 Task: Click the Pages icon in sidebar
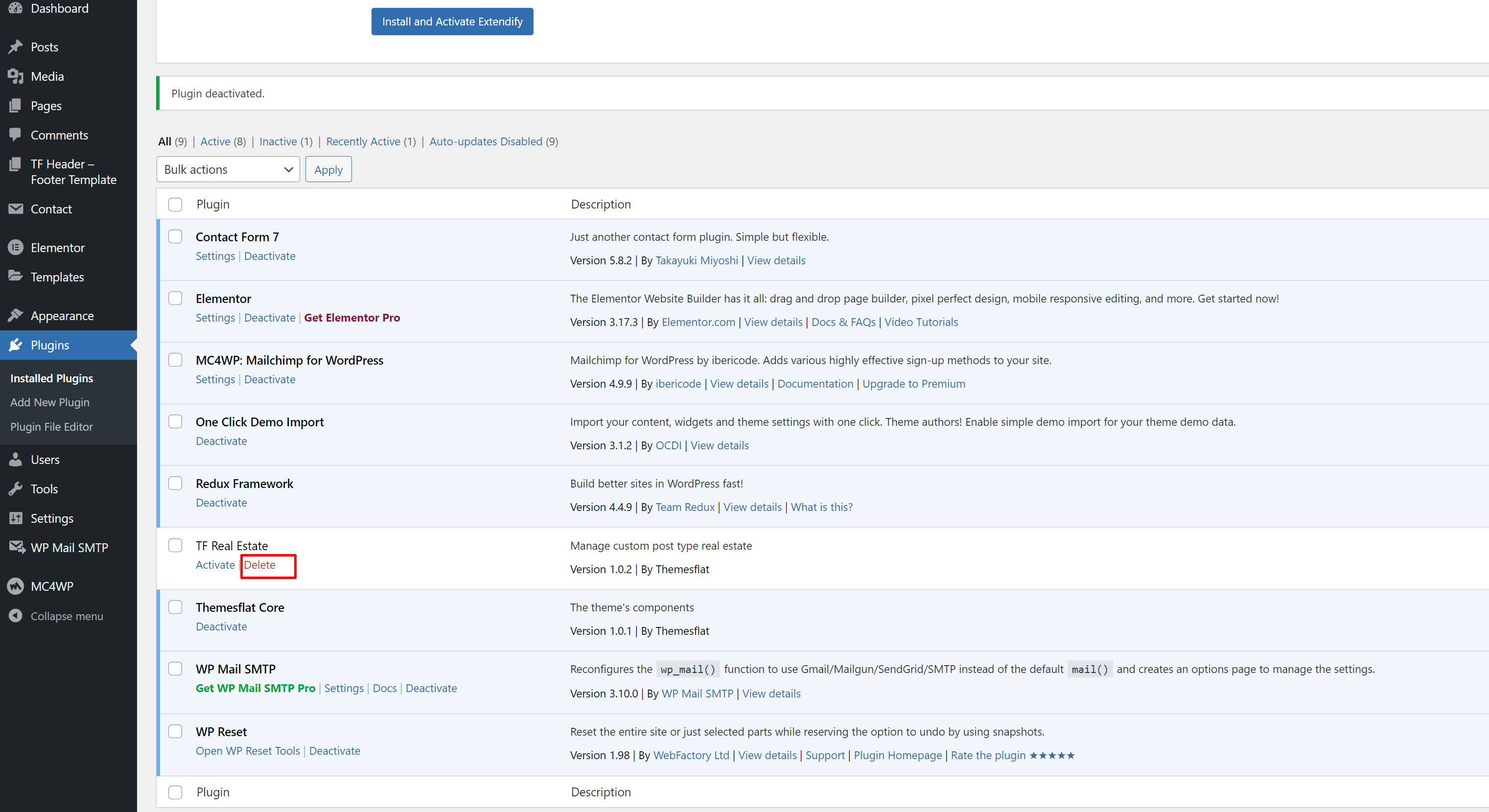[x=16, y=106]
